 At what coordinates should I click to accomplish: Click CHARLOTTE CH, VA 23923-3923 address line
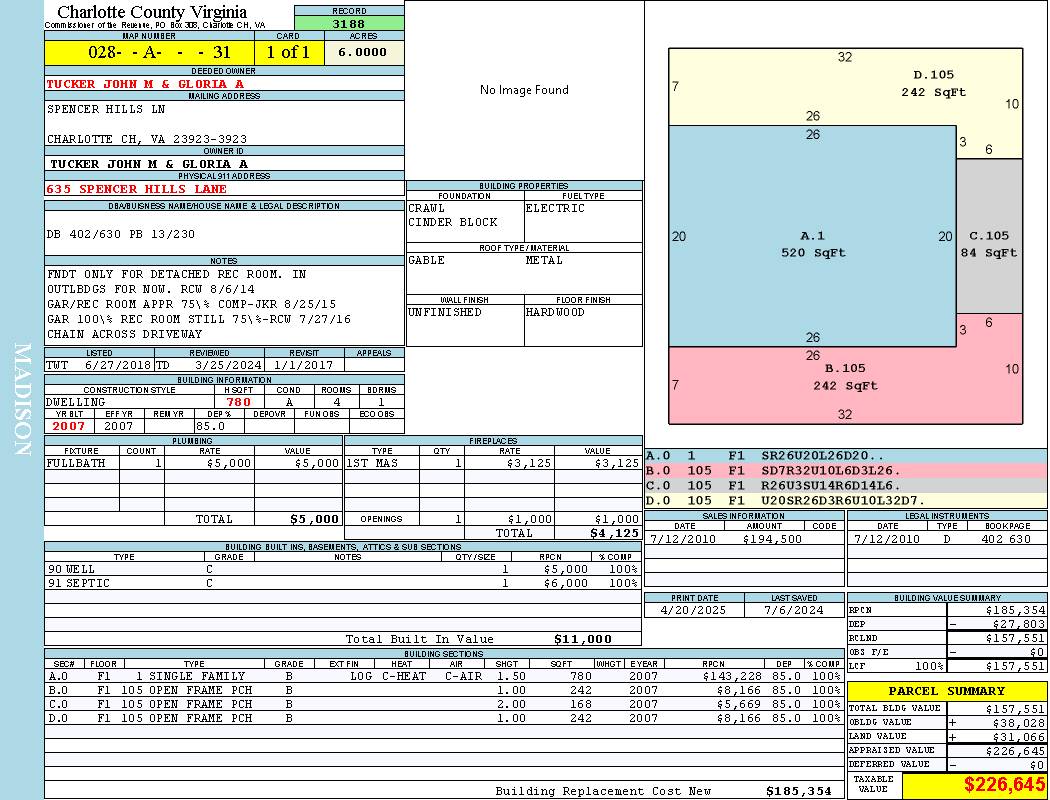click(x=147, y=139)
